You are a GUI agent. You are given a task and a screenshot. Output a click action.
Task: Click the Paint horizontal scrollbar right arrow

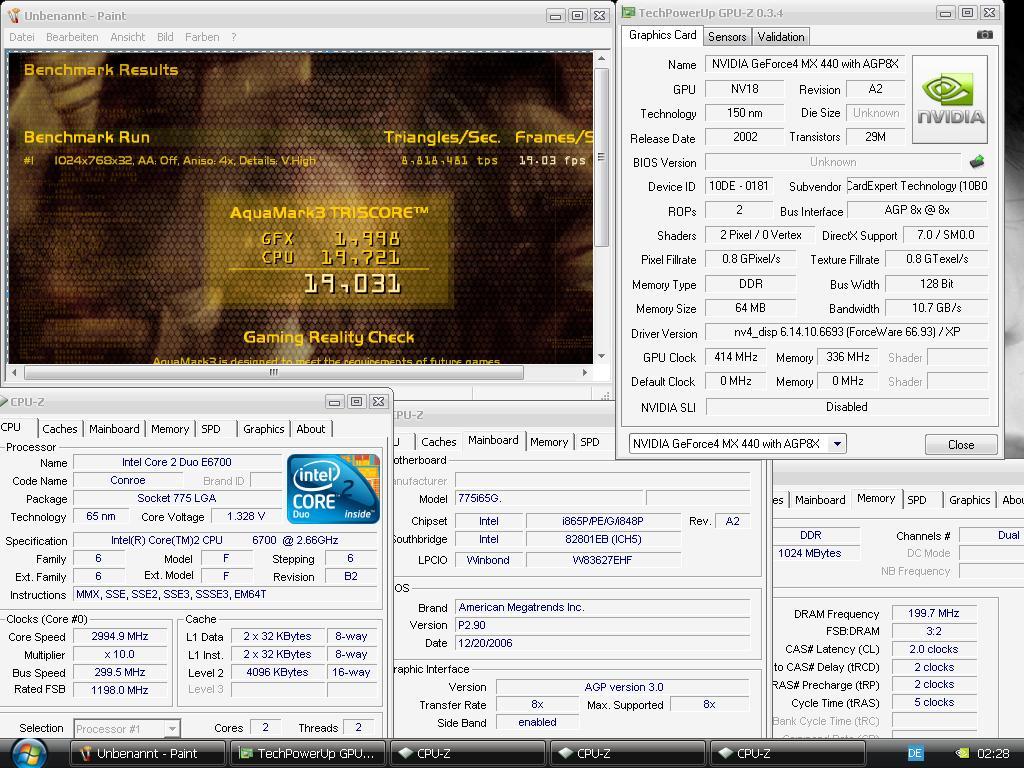click(584, 372)
